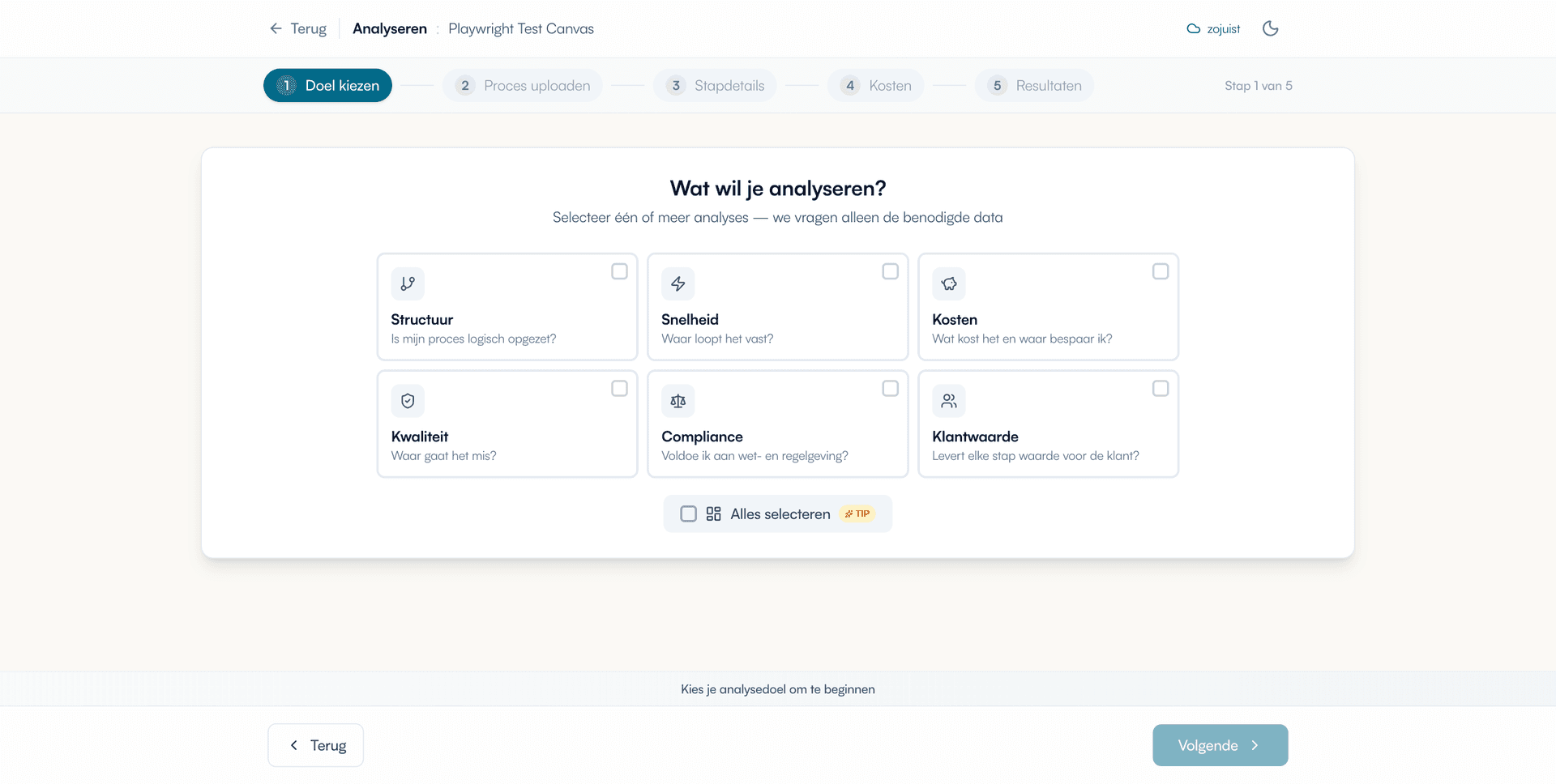The width and height of the screenshot is (1556, 784).
Task: Click the cloud sync status icon
Action: (x=1194, y=28)
